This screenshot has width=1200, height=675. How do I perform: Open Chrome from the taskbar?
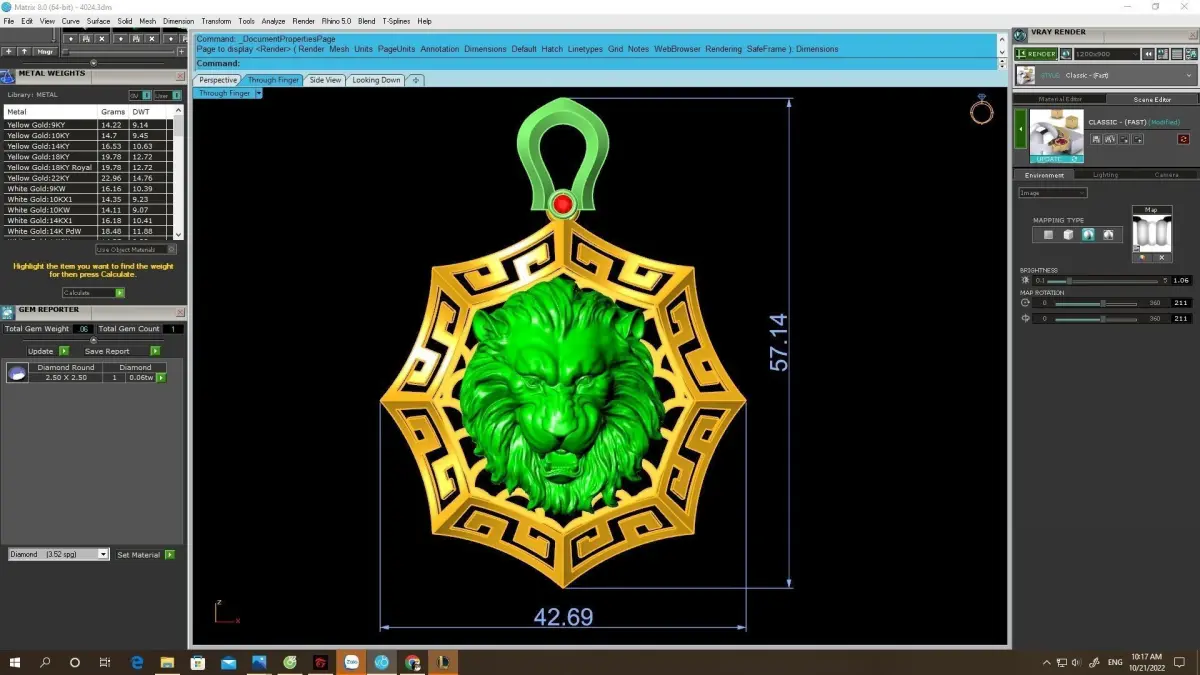point(412,662)
